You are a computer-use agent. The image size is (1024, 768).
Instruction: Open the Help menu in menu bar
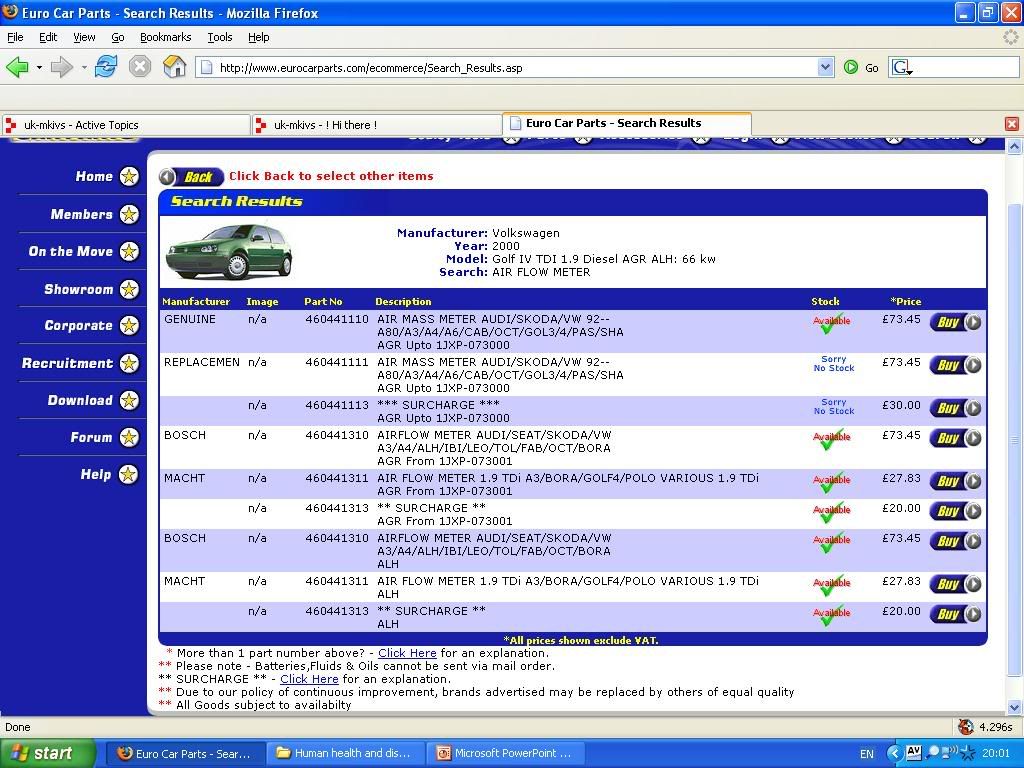click(x=259, y=37)
